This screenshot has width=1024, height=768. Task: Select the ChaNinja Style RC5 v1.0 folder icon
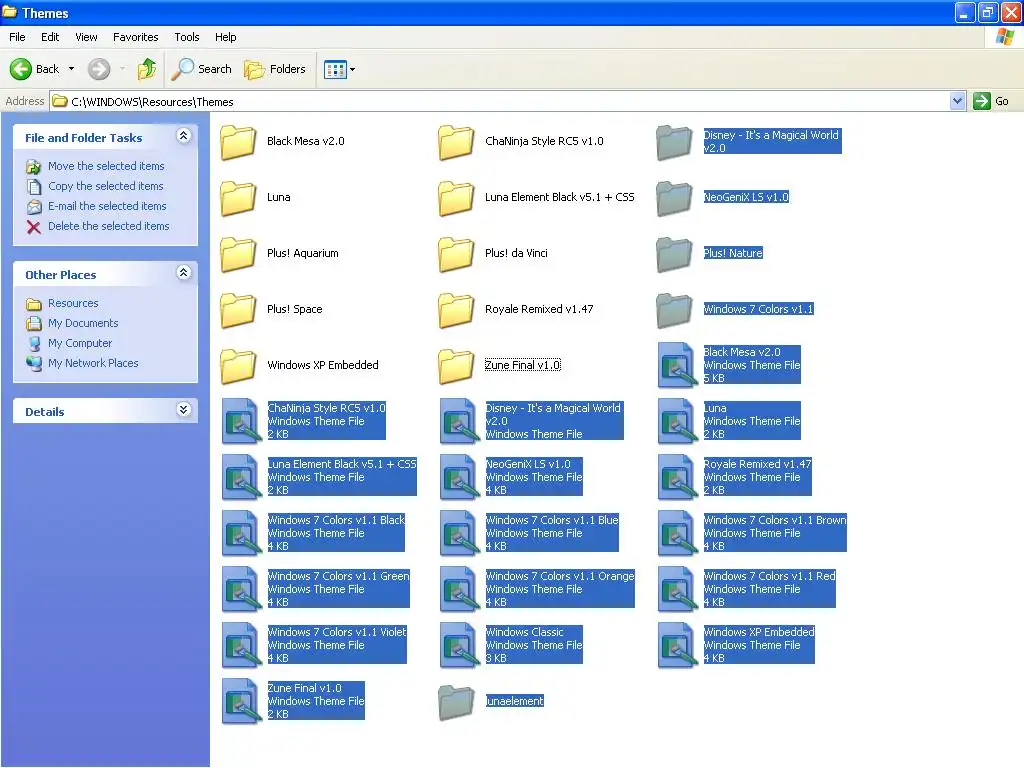click(456, 142)
